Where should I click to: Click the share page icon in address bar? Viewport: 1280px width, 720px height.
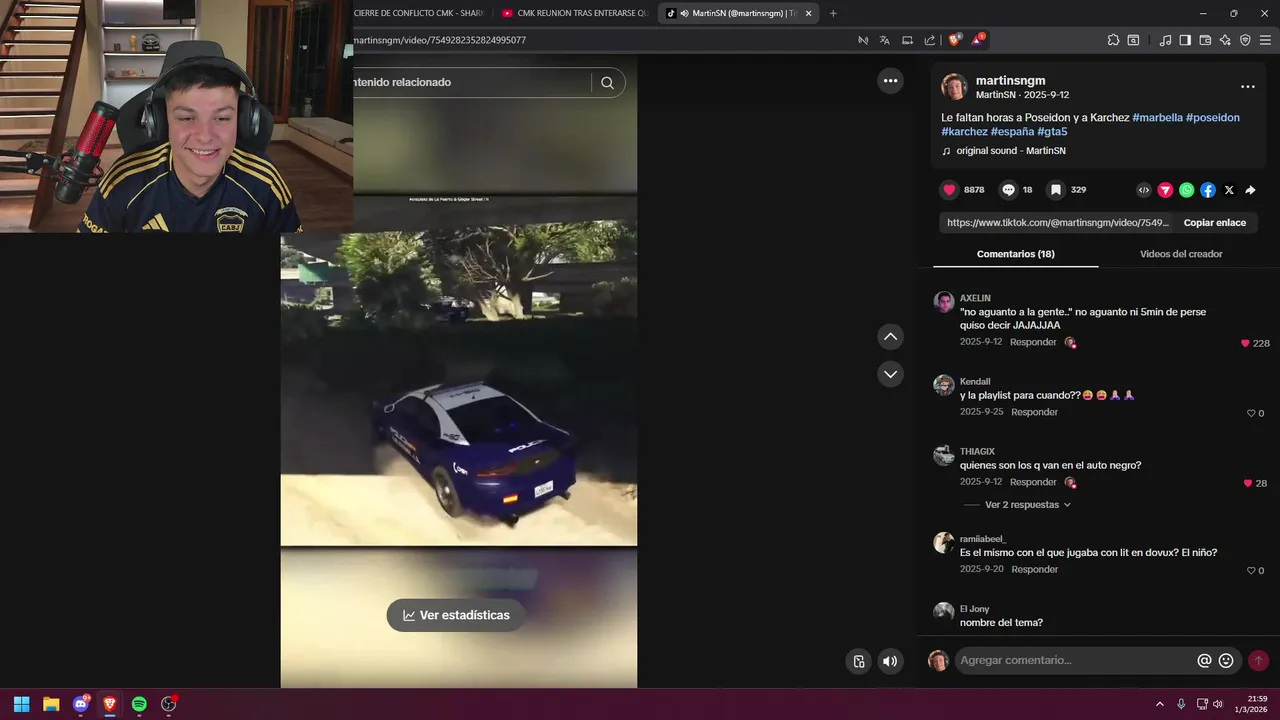tap(930, 40)
